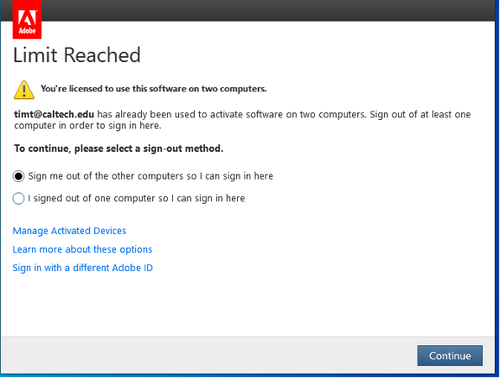Click 'To continue, please select a sign-out method' text
Viewport: 500px width, 378px height.
pyautogui.click(x=119, y=148)
